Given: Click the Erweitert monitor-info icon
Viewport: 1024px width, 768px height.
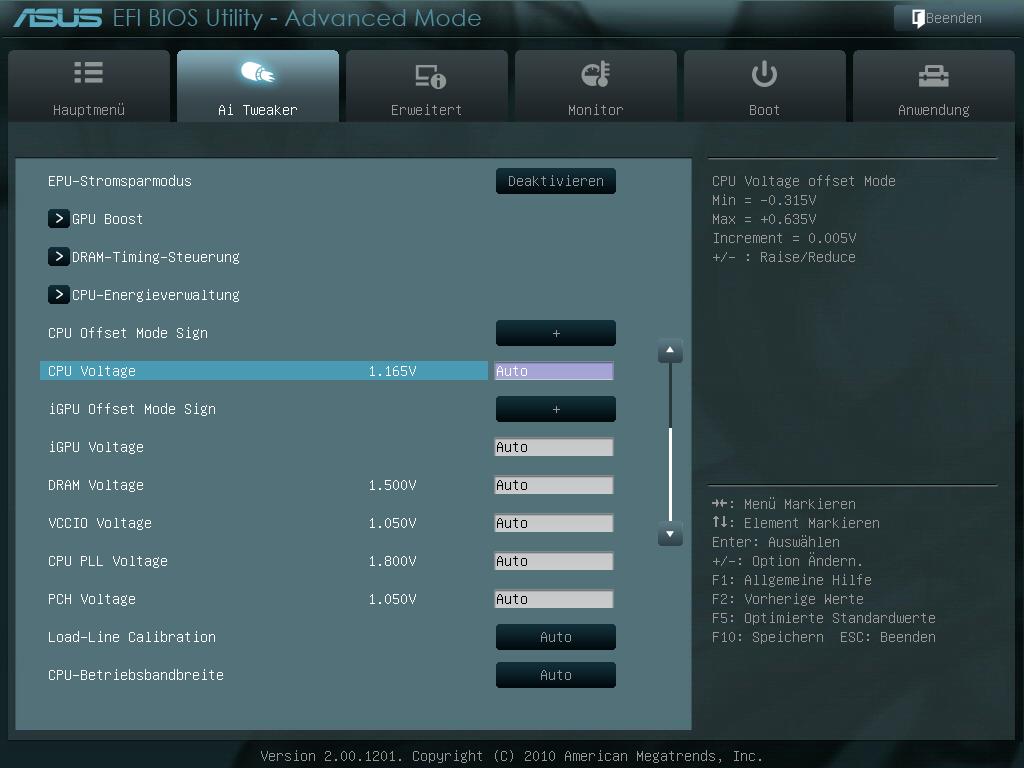Looking at the screenshot, I should point(430,76).
